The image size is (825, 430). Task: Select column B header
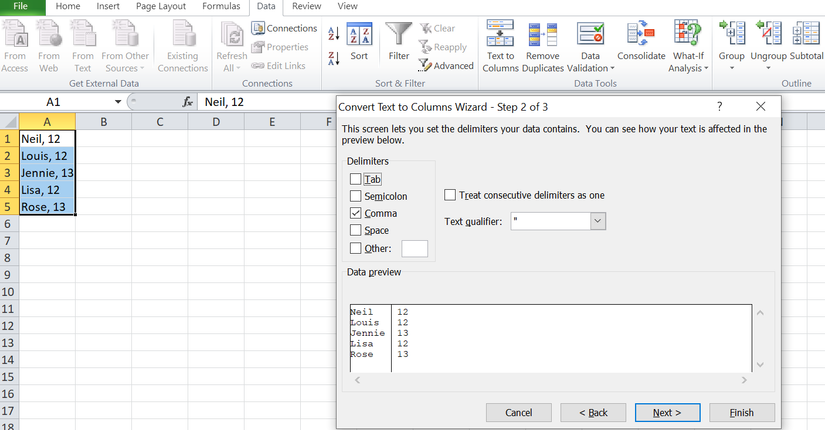click(104, 122)
